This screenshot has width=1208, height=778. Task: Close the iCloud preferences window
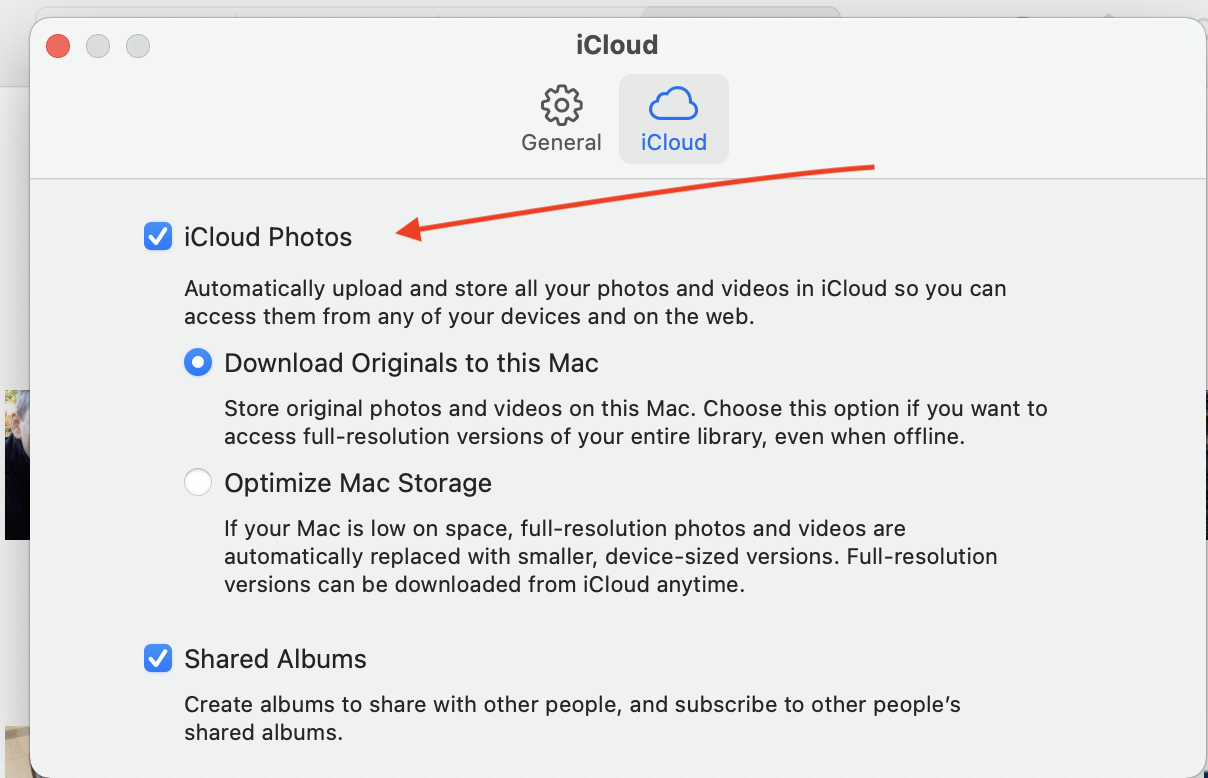click(58, 46)
